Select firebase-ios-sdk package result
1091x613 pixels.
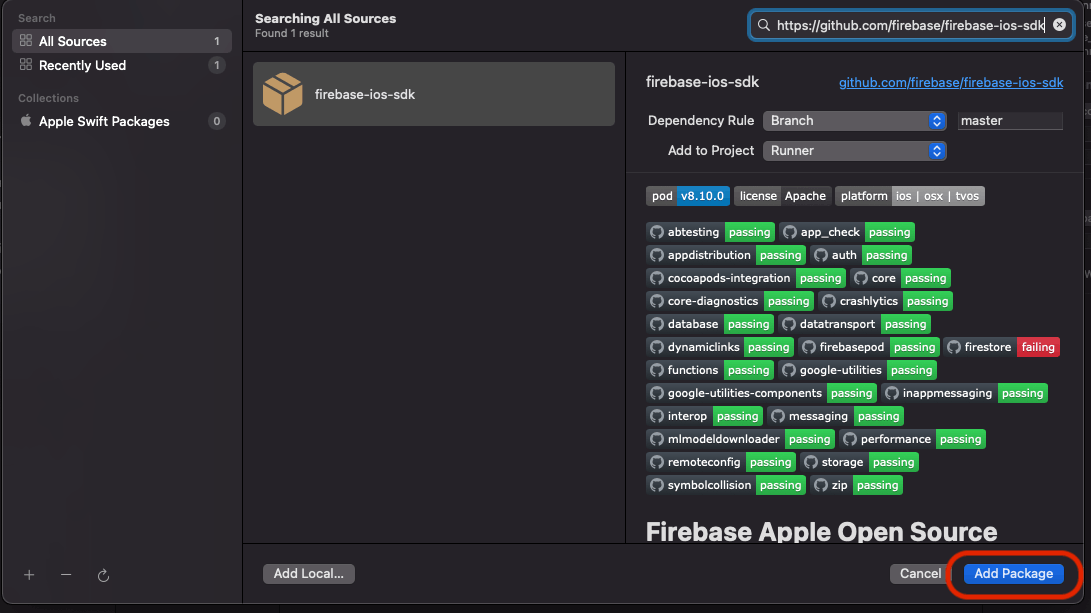(433, 94)
